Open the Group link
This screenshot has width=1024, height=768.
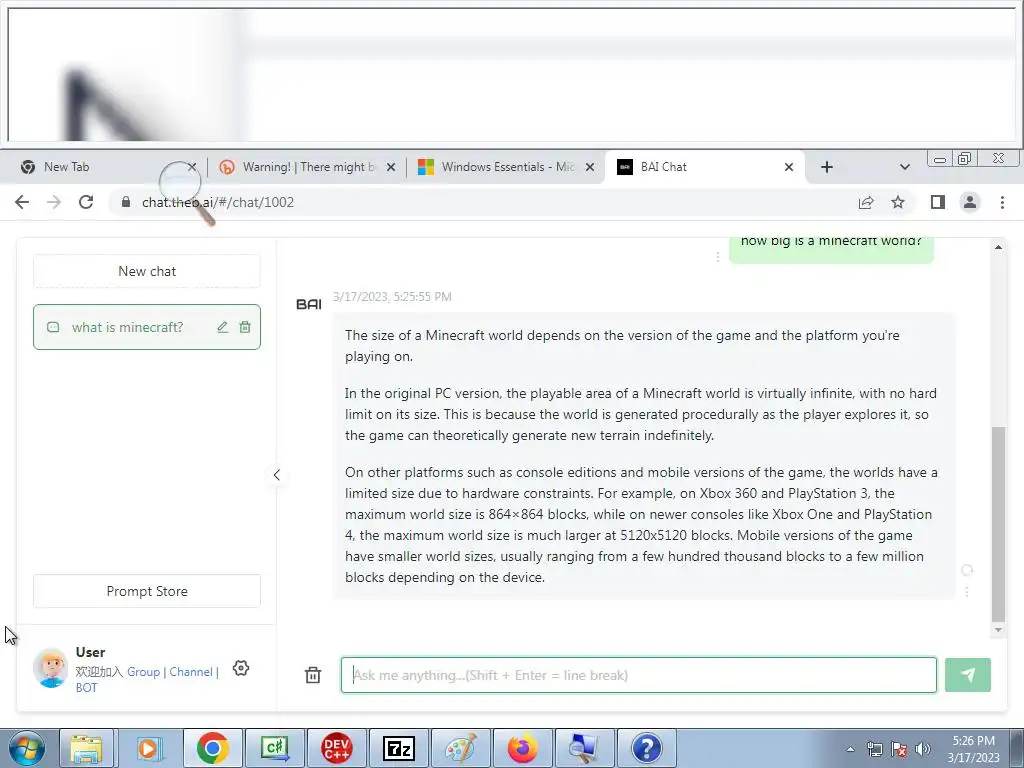point(143,672)
